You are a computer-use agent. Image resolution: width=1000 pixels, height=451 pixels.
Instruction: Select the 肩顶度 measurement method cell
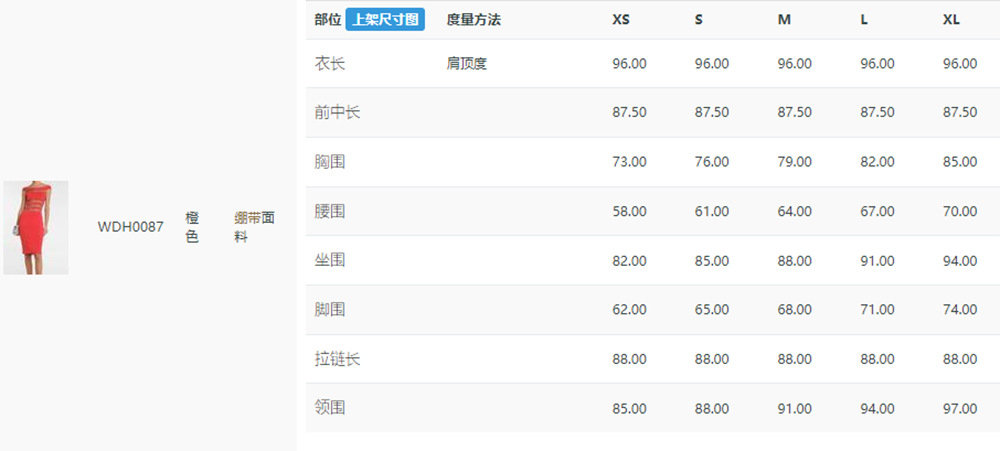coord(467,64)
